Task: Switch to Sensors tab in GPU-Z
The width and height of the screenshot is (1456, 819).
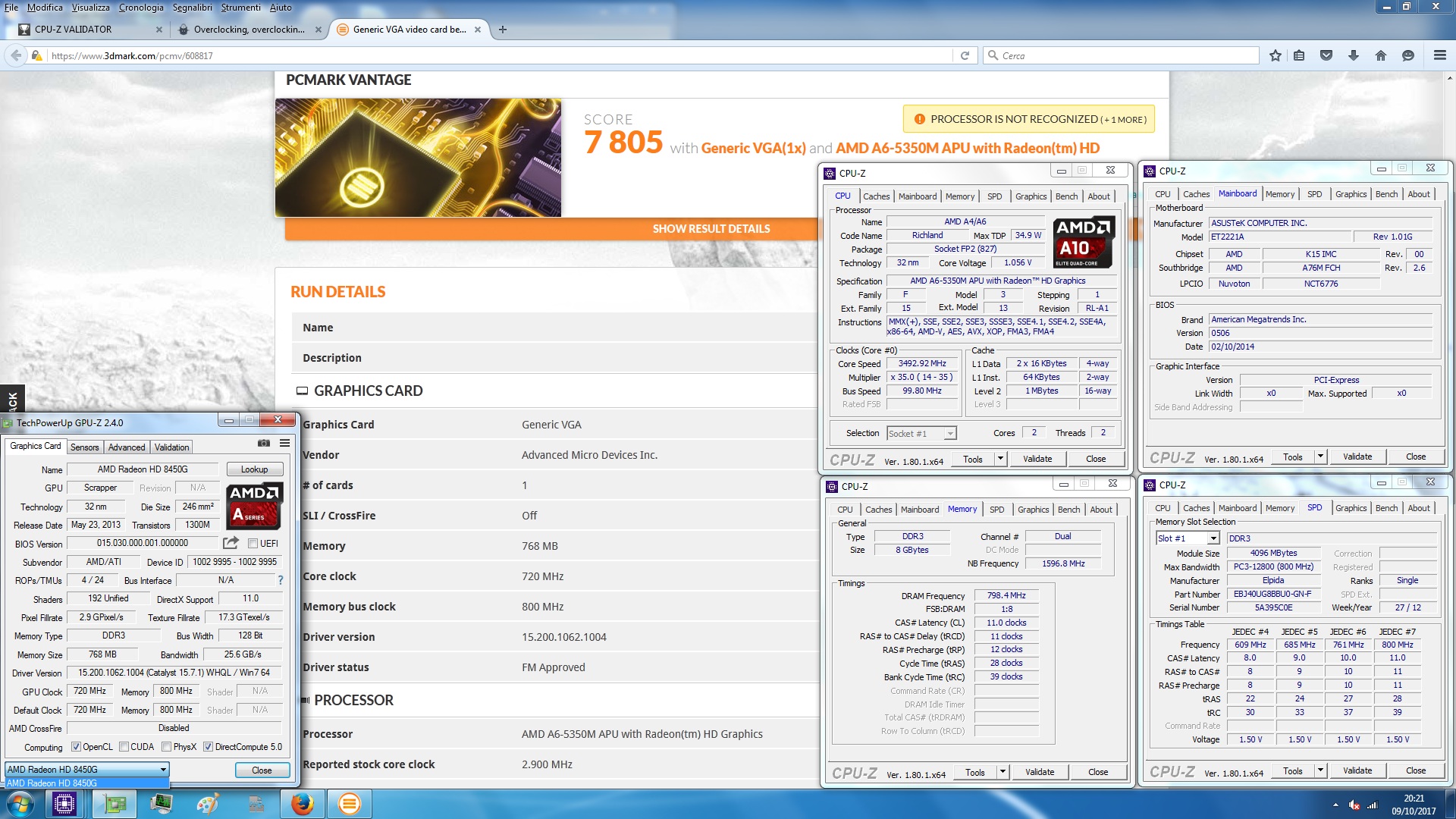Action: point(84,447)
